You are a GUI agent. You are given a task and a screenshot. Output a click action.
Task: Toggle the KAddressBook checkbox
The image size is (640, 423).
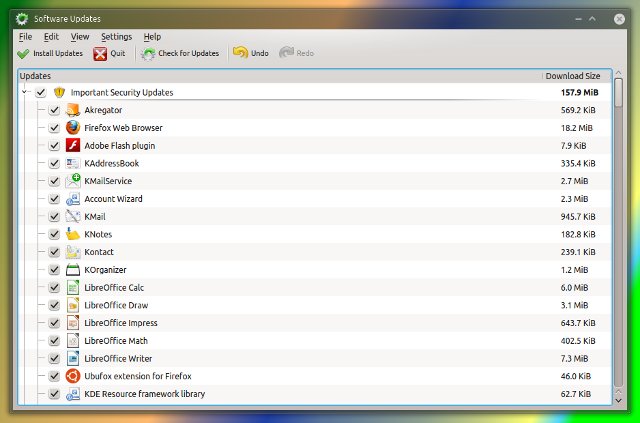click(x=54, y=163)
